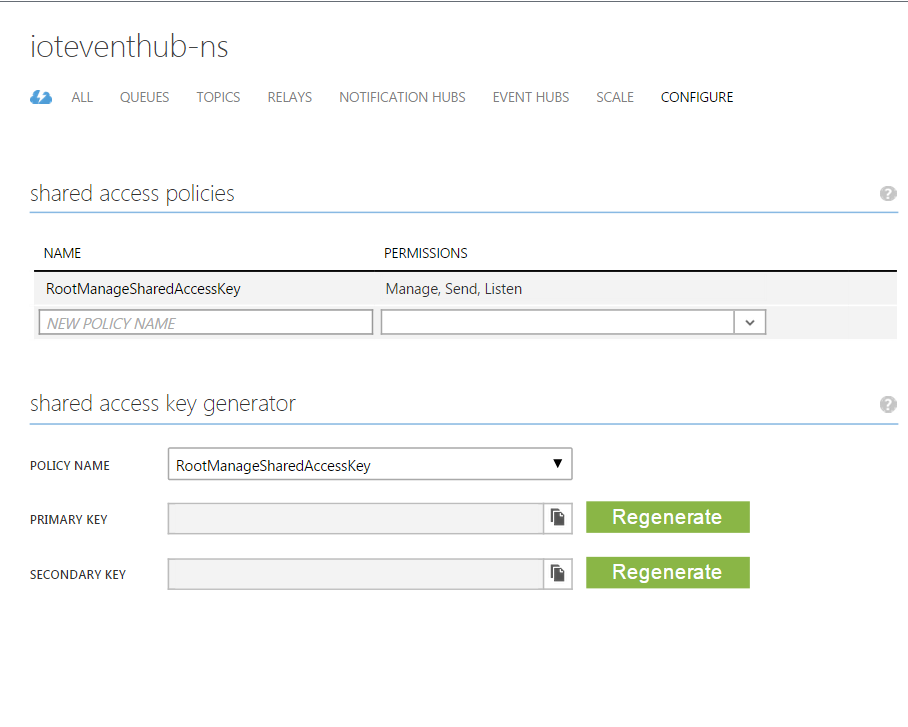
Task: Switch to the EVENT HUBS tab
Action: pos(530,97)
